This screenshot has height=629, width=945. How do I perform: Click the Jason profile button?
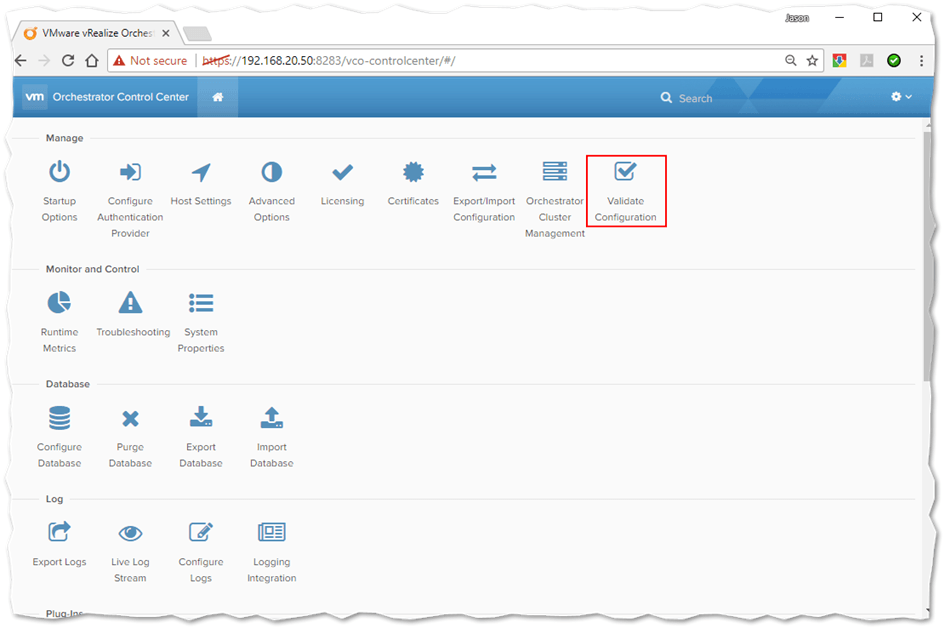click(x=797, y=18)
